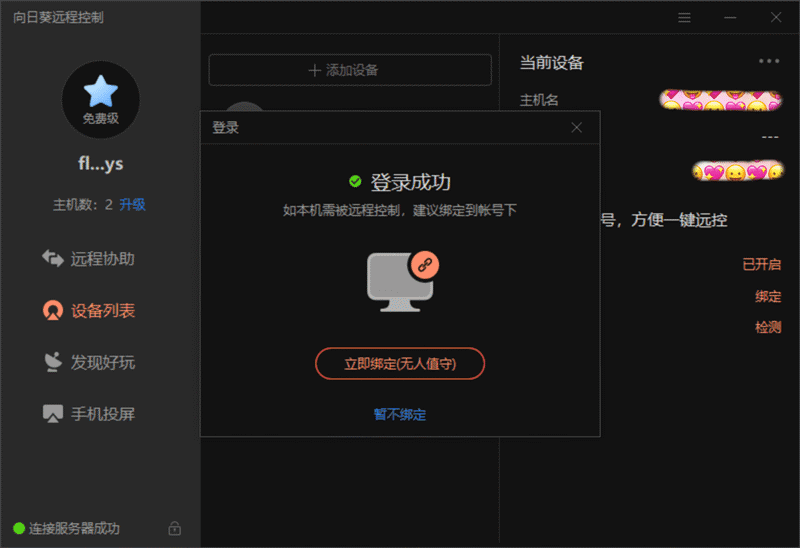This screenshot has height=548, width=800.
Task: Open 远程协助 remote assistance section
Action: click(88, 259)
